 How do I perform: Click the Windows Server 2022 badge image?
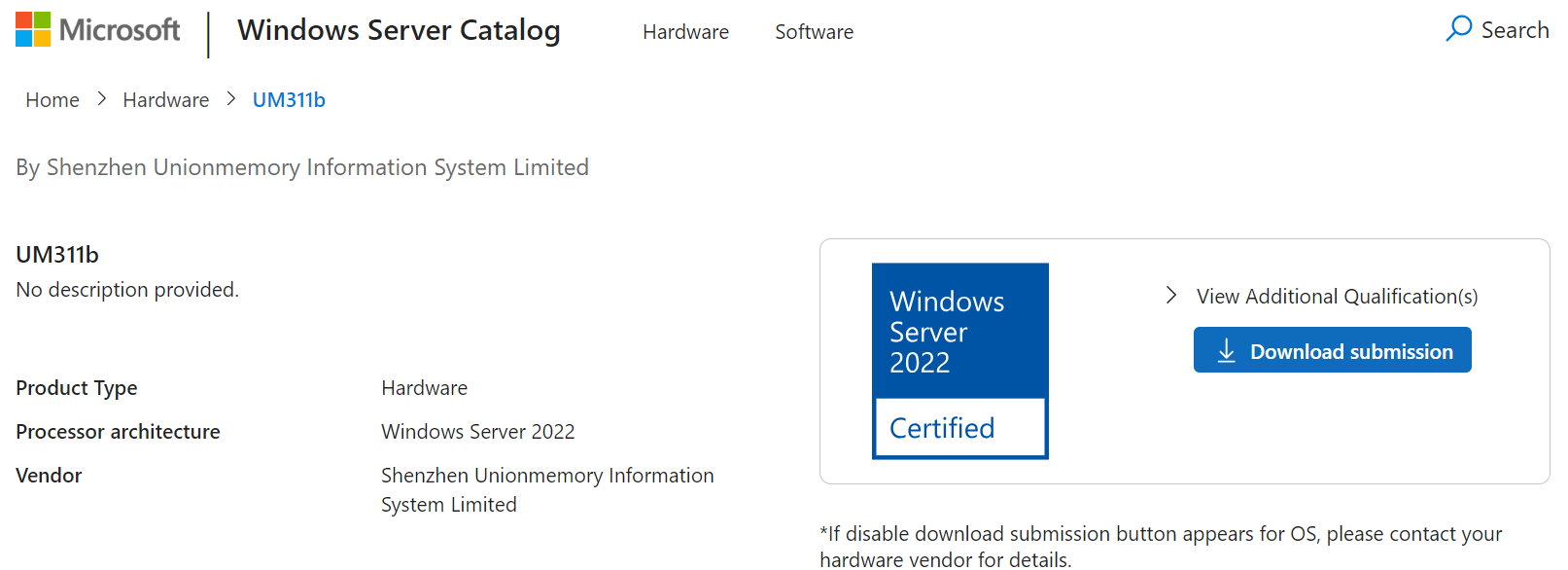(x=959, y=331)
